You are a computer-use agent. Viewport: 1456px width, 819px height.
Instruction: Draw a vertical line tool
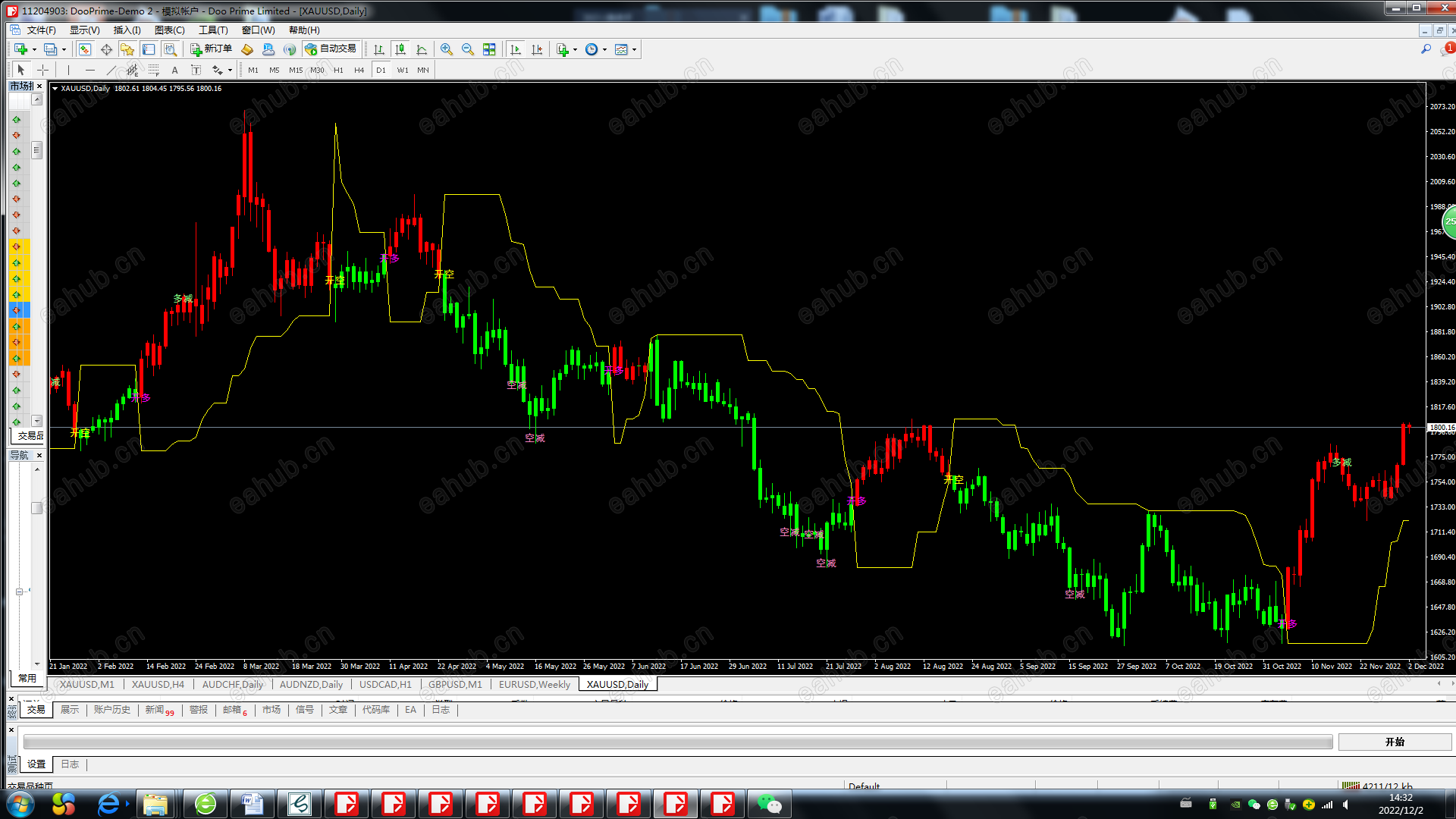click(68, 70)
